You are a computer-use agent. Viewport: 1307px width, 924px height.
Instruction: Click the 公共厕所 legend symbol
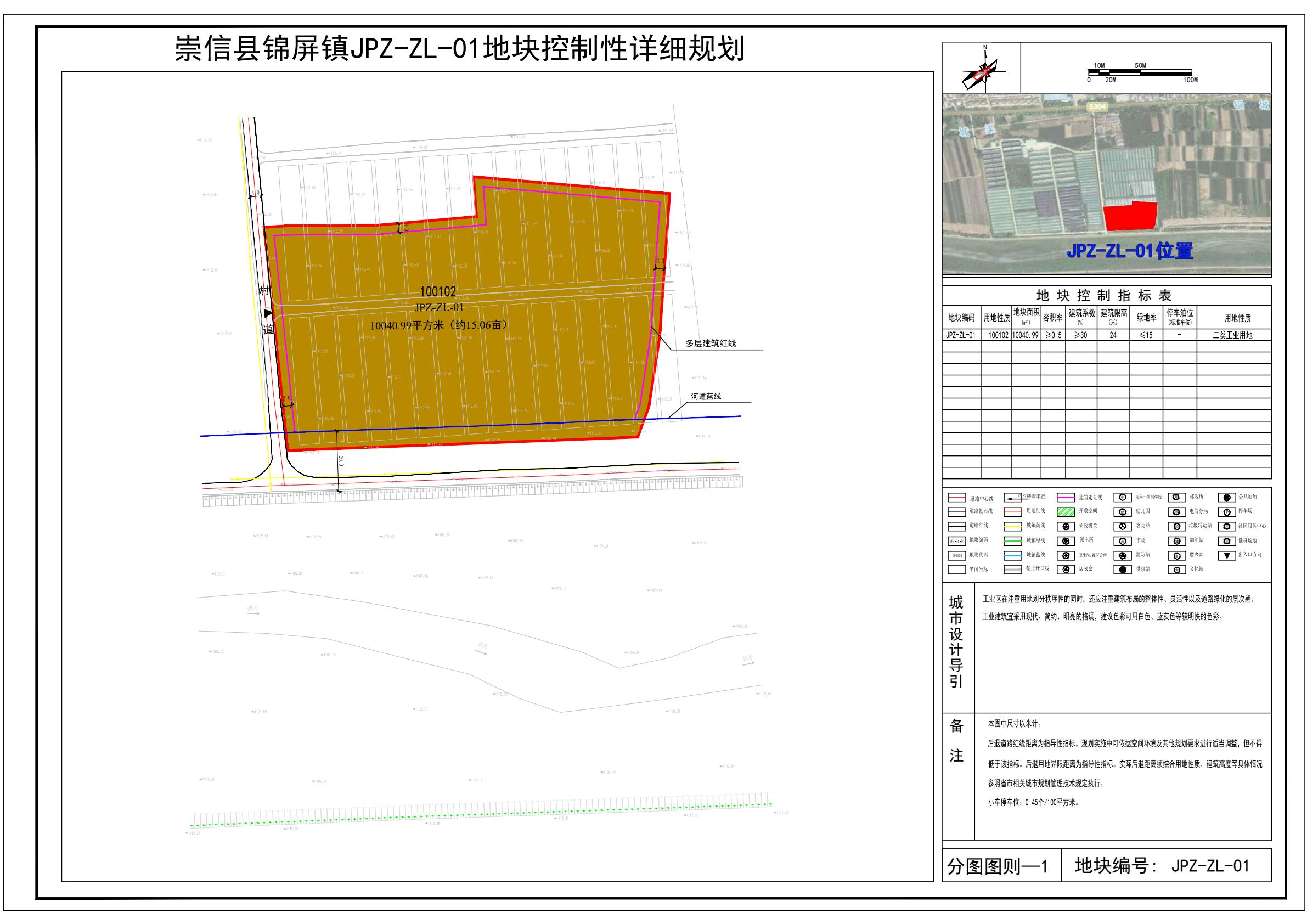point(1227,498)
